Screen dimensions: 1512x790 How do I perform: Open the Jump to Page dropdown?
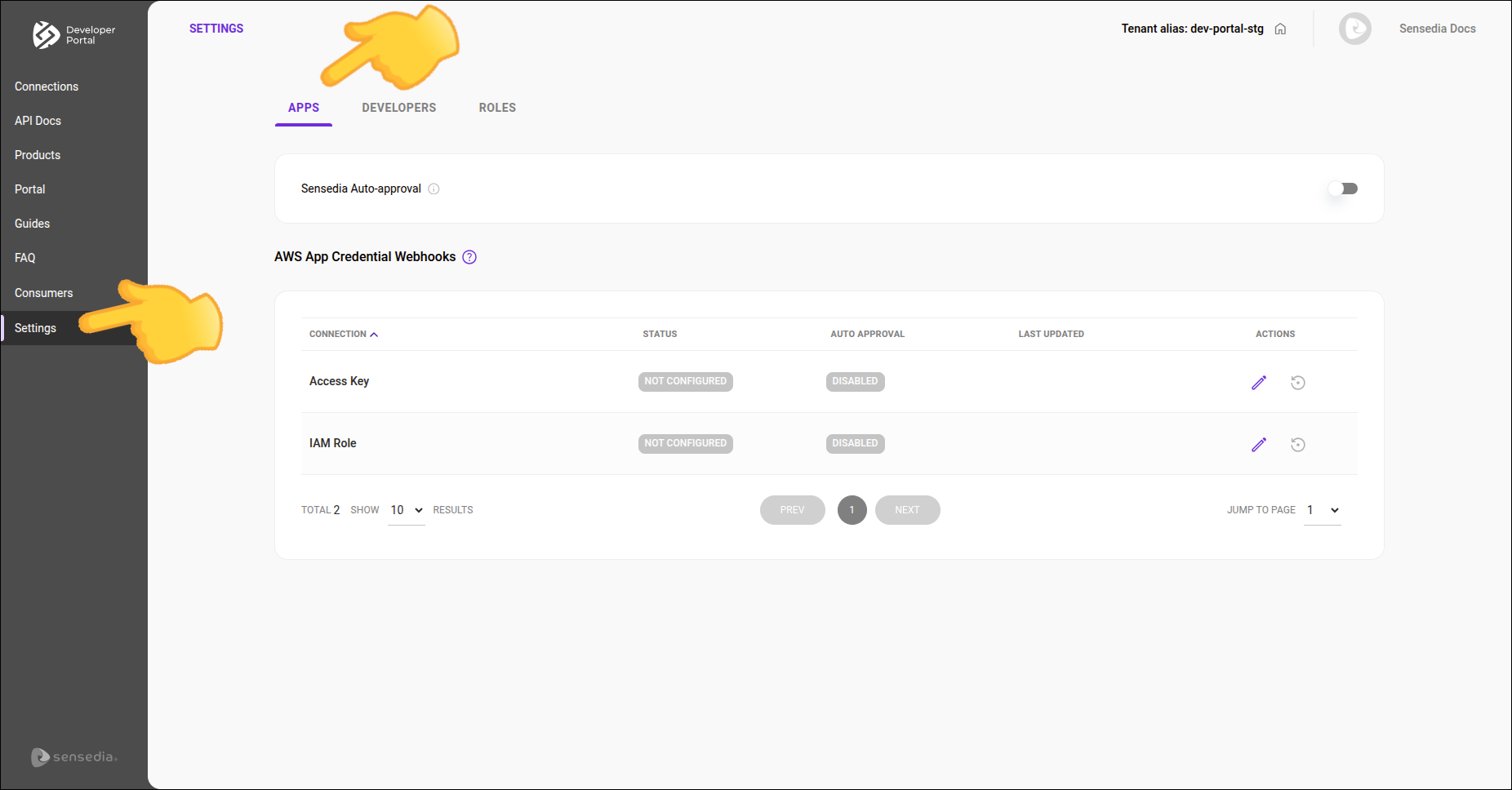(x=1322, y=510)
